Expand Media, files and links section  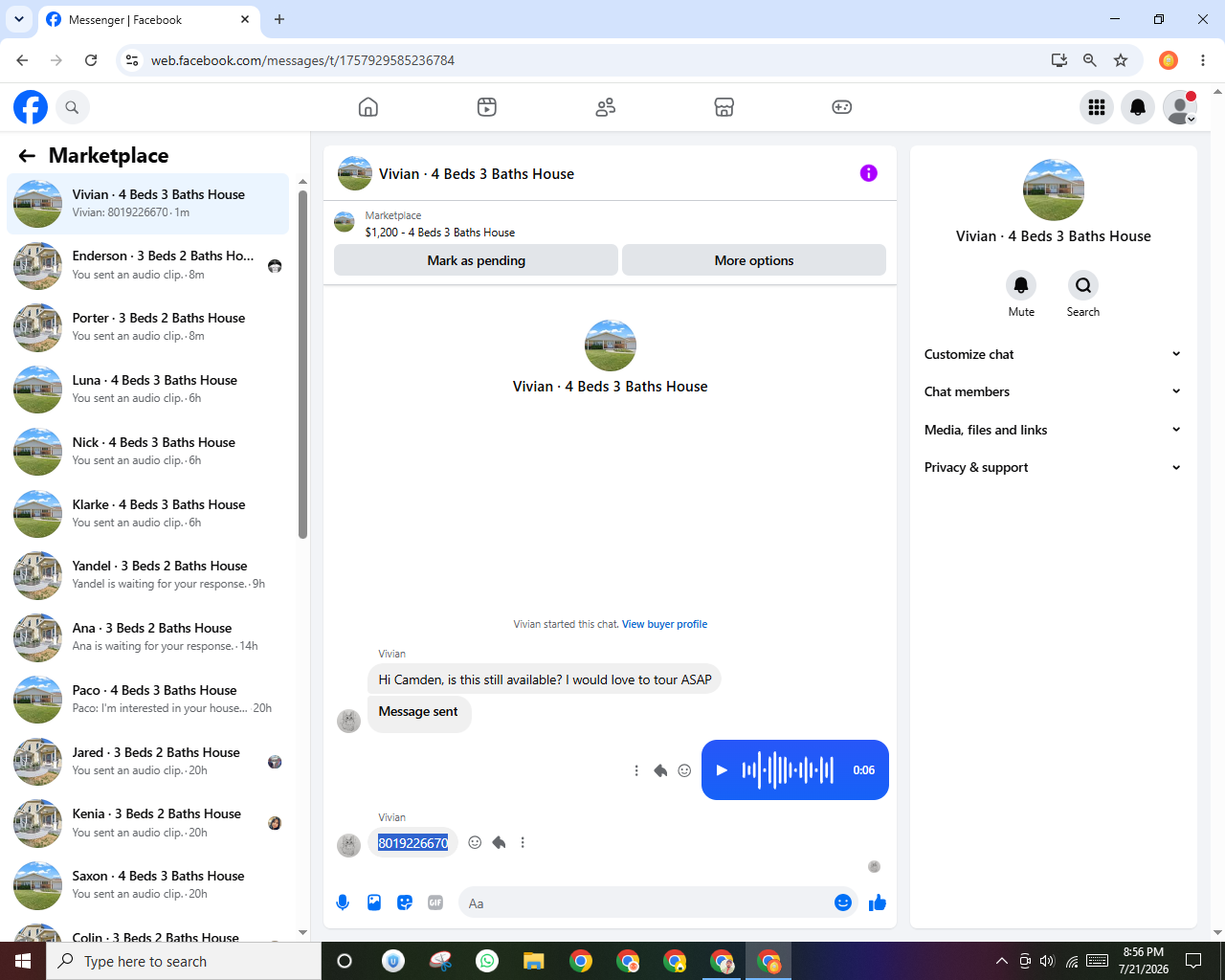1053,430
